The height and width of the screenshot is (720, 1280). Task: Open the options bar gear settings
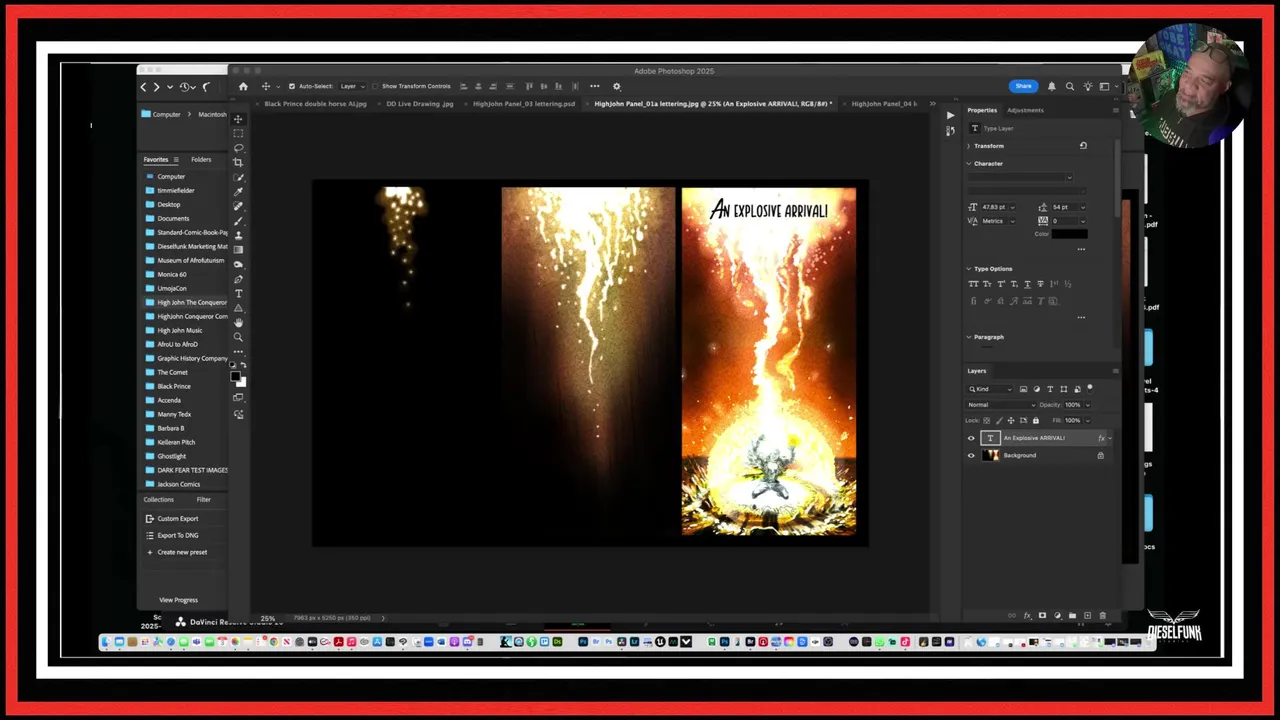point(616,86)
